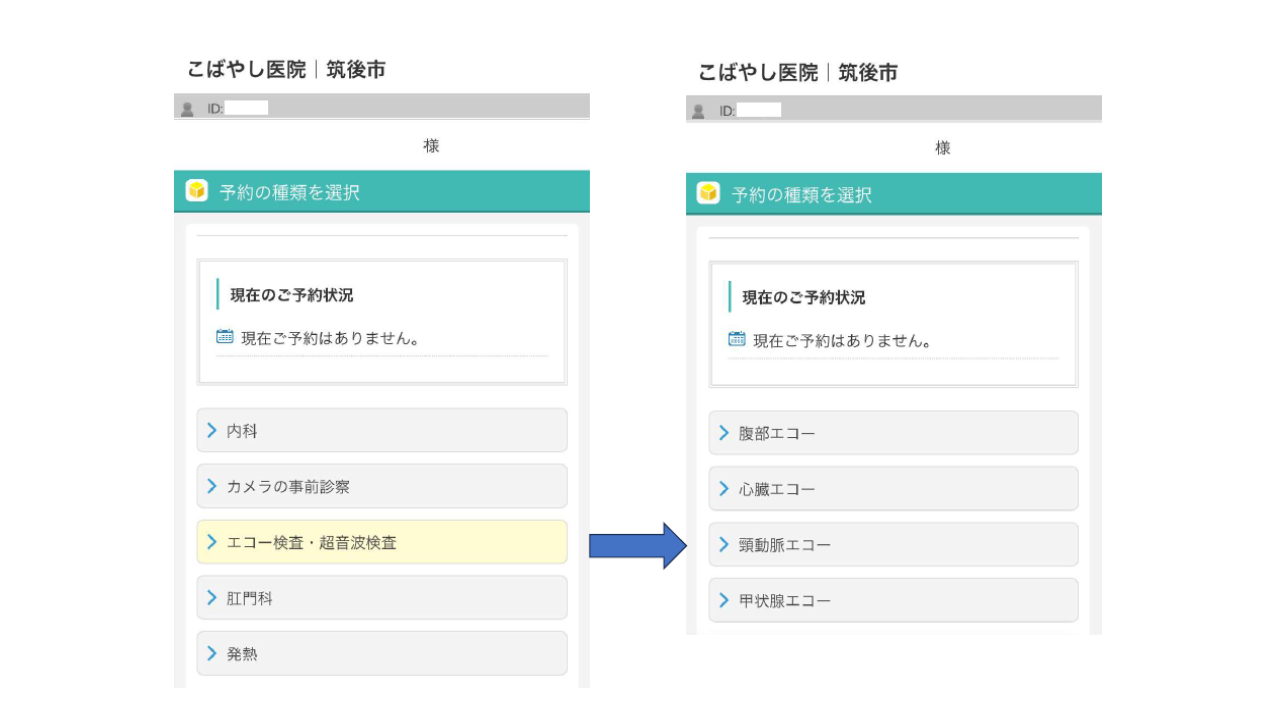Select the 心臓エコー reservation
This screenshot has height=720, width=1280.
tap(893, 489)
